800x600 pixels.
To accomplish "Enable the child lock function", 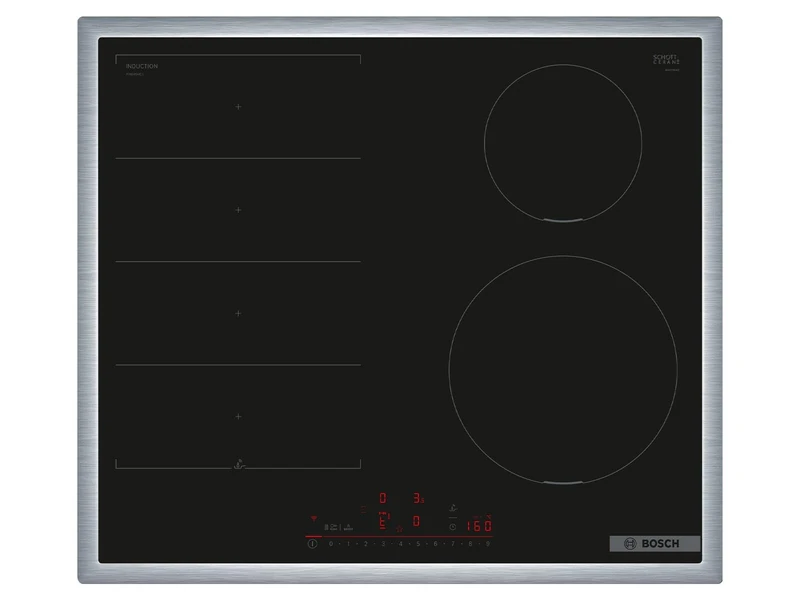I will click(349, 526).
